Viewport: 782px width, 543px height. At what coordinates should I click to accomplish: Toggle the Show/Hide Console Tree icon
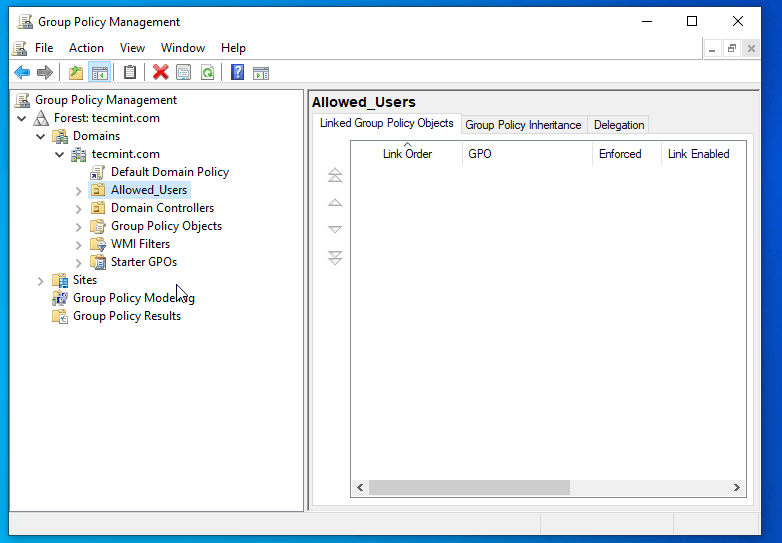[x=99, y=72]
